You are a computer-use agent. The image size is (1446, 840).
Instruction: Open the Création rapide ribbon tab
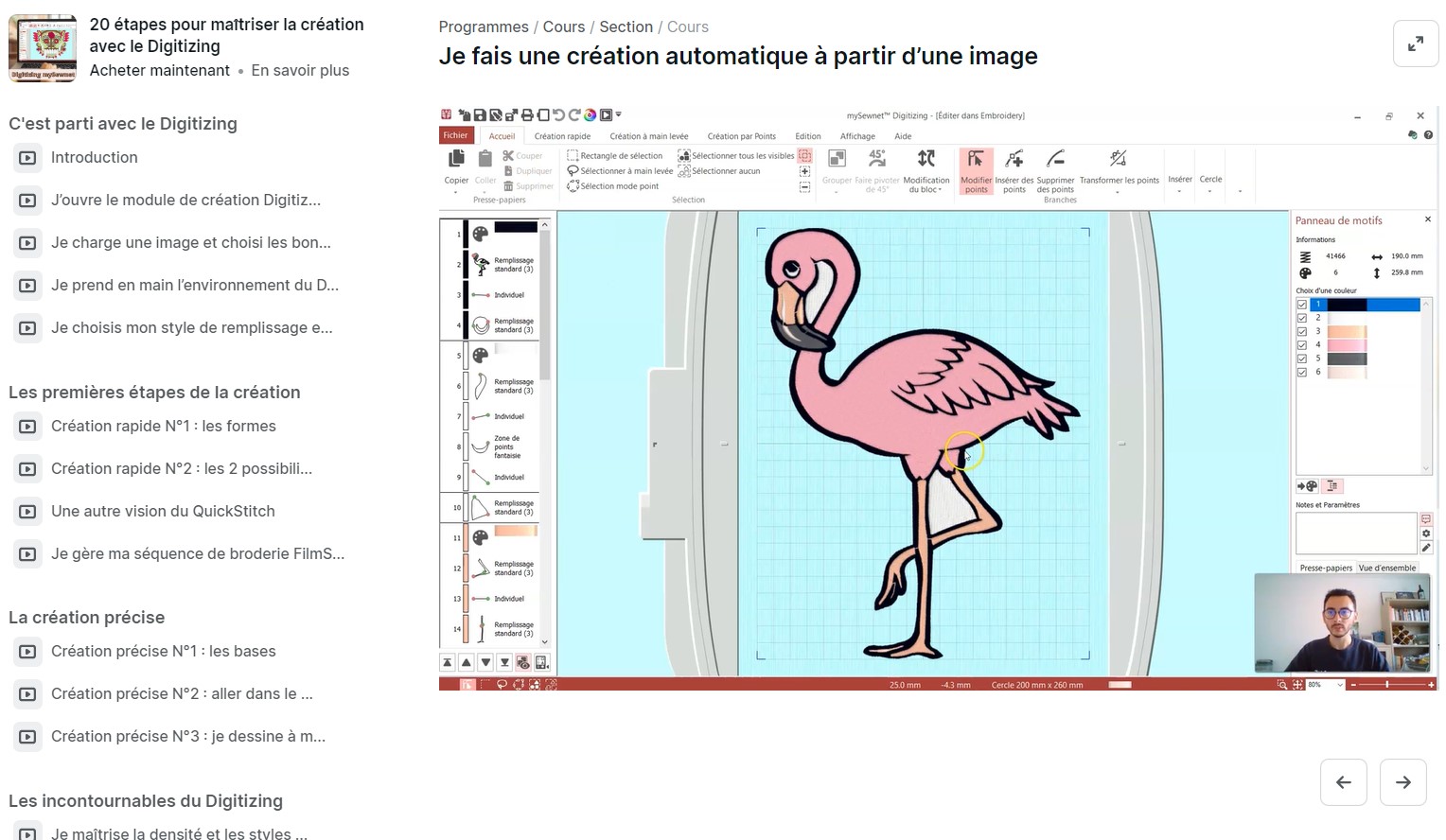pos(562,136)
